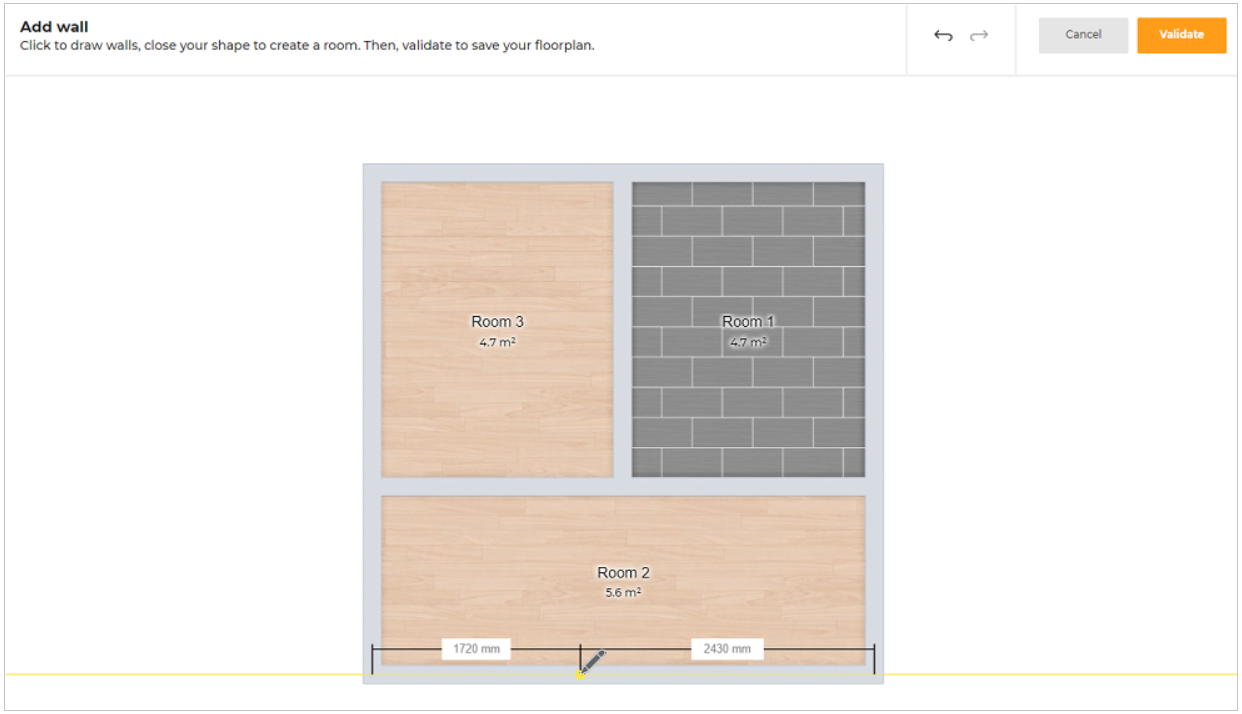1242x714 pixels.
Task: Validate the floorplan
Action: click(1181, 34)
